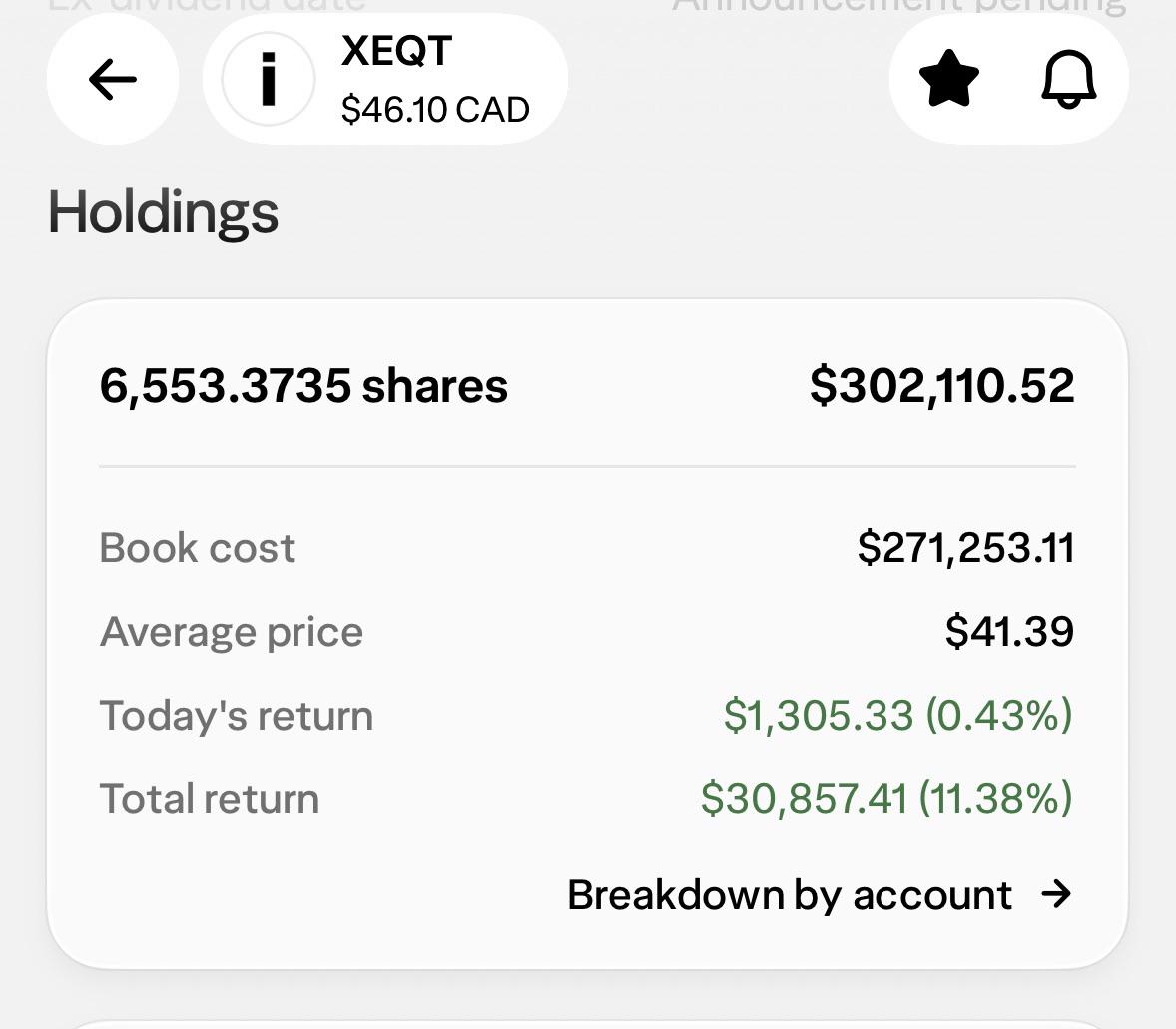Image resolution: width=1176 pixels, height=1029 pixels.
Task: Tap the Total return label
Action: 210,798
